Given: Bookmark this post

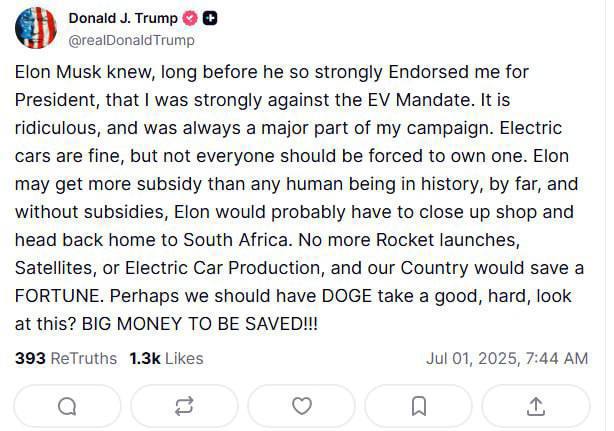Looking at the screenshot, I should coord(419,406).
